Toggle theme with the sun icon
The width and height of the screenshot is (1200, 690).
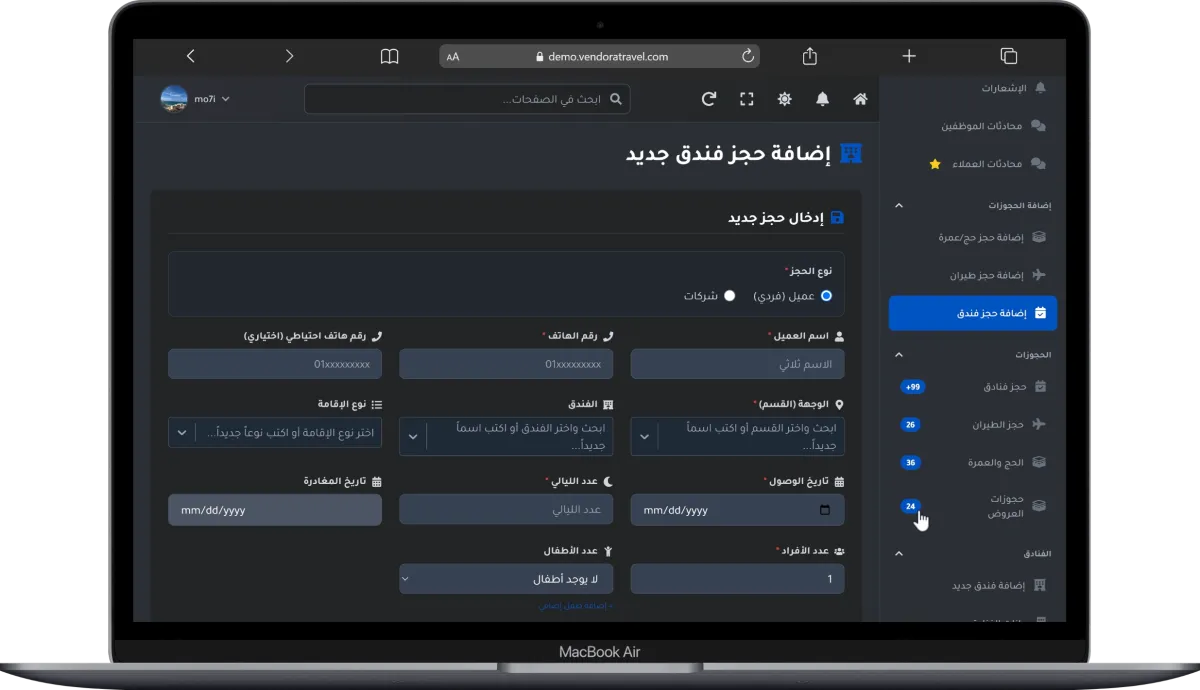pyautogui.click(x=785, y=99)
